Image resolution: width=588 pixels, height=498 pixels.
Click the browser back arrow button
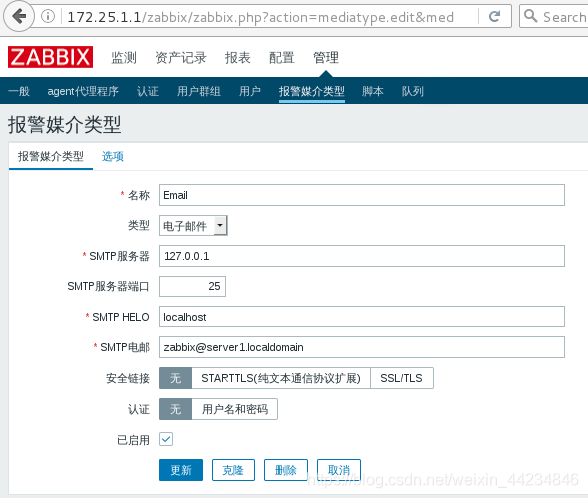19,16
